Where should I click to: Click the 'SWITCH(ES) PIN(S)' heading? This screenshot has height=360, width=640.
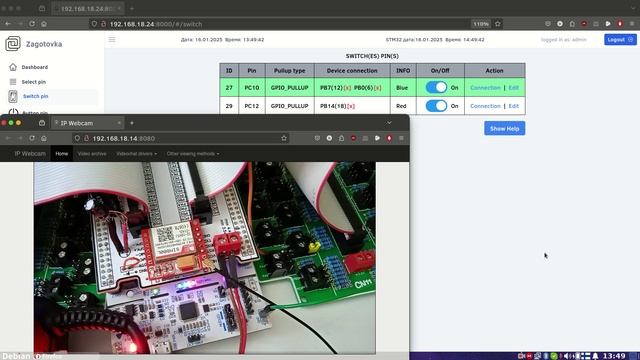tap(372, 56)
